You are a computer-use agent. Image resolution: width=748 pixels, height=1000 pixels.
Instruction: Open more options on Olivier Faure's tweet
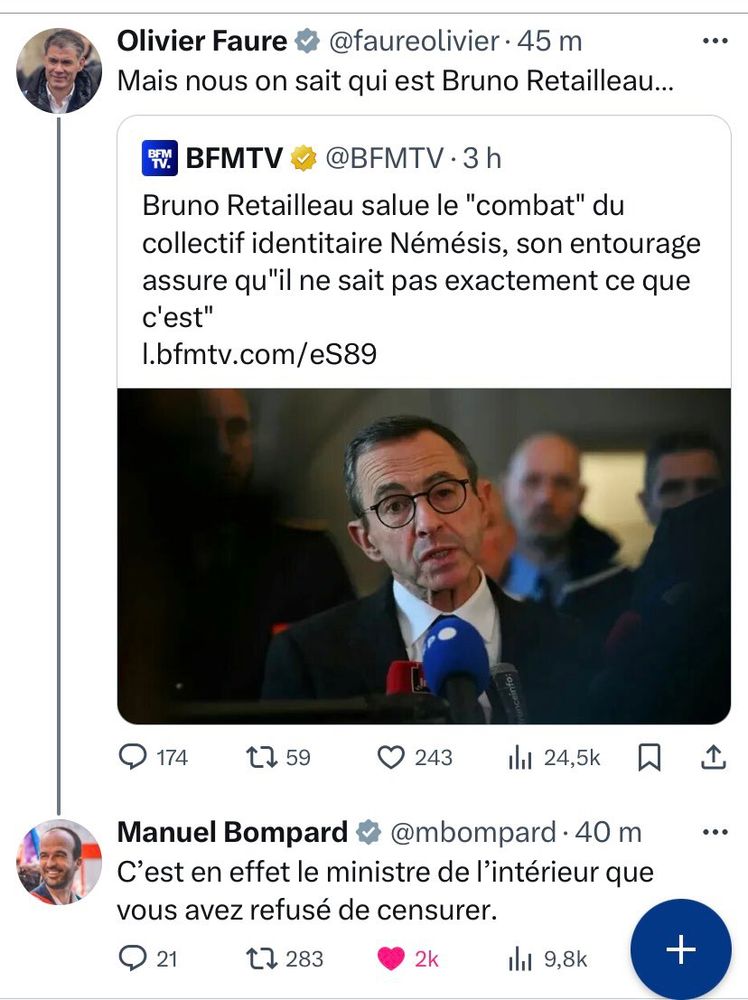pyautogui.click(x=714, y=40)
